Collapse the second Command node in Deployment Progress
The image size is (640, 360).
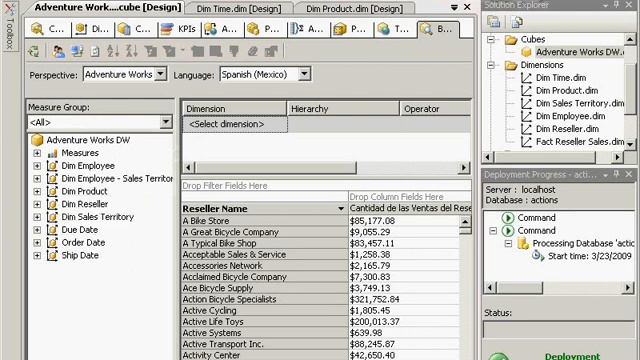(493, 231)
